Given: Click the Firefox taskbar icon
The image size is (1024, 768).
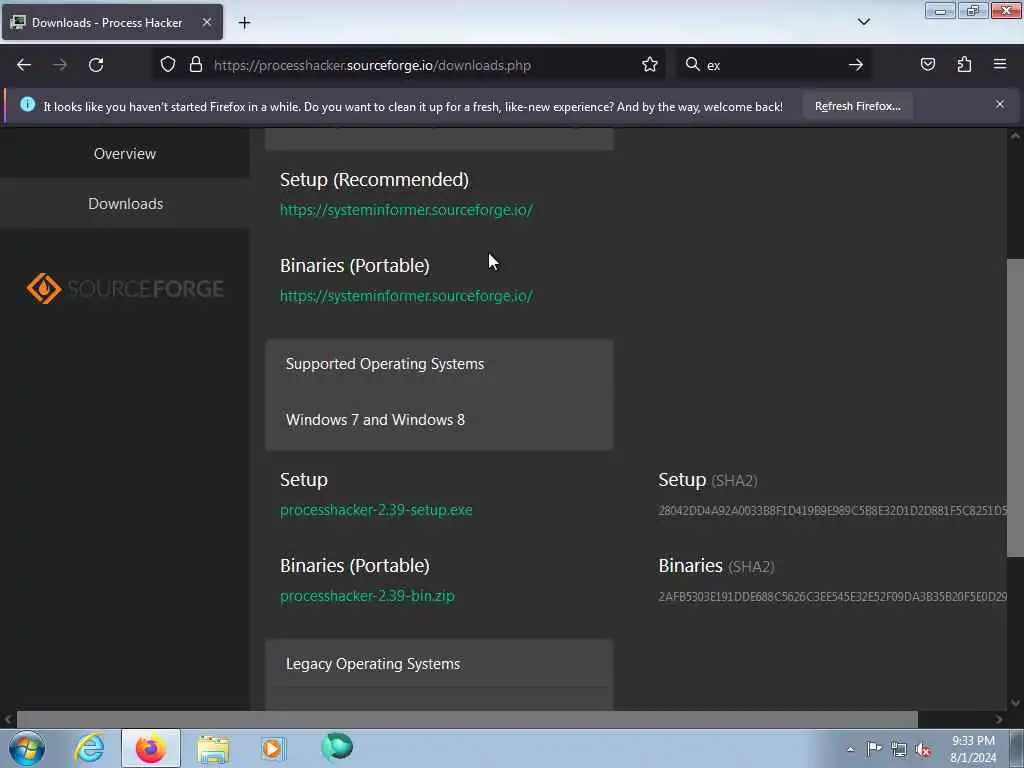Looking at the screenshot, I should [151, 748].
